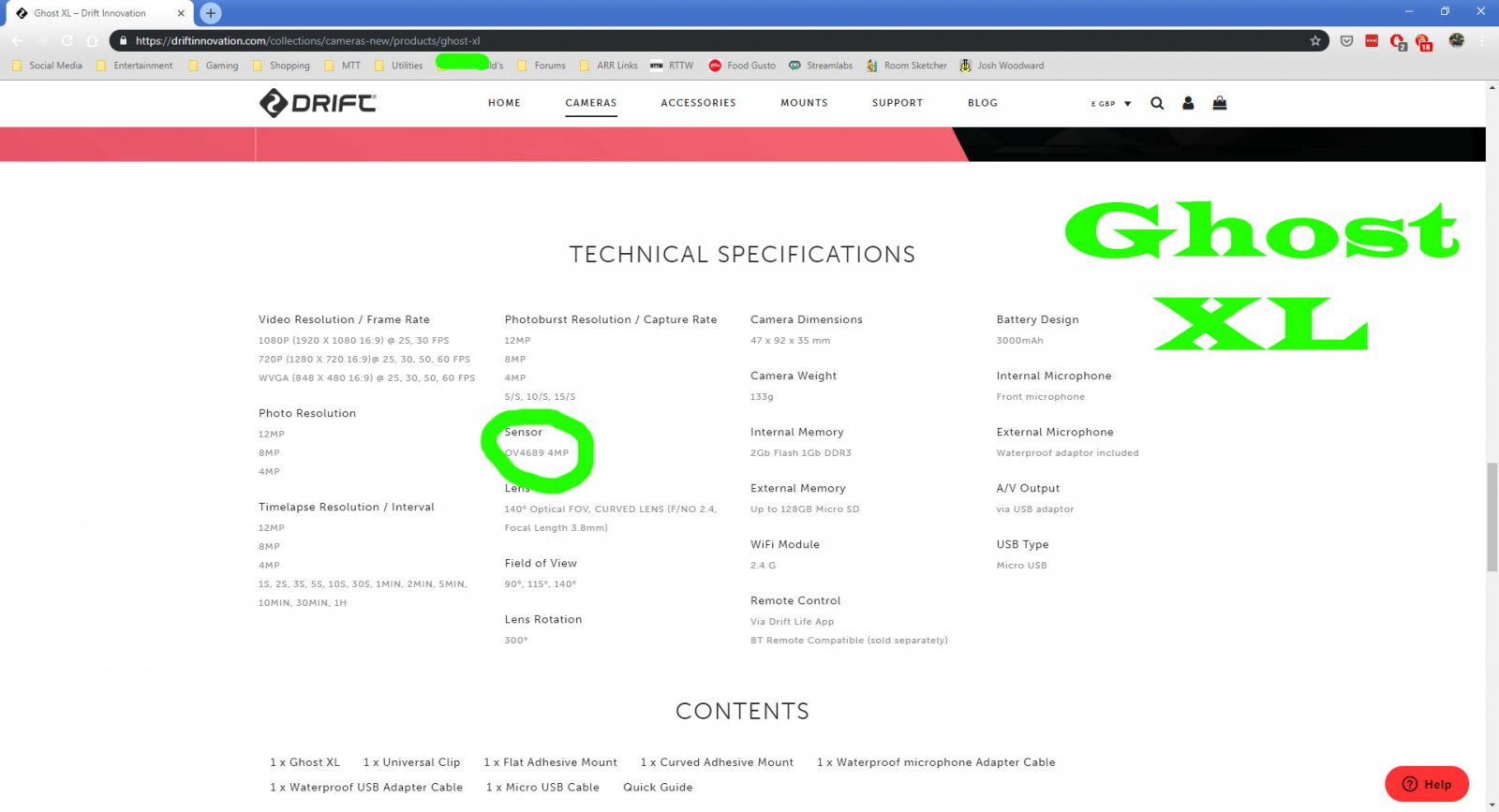Screen dimensions: 1499x812
Task: Bookmark this page with the star icon
Action: (1315, 40)
